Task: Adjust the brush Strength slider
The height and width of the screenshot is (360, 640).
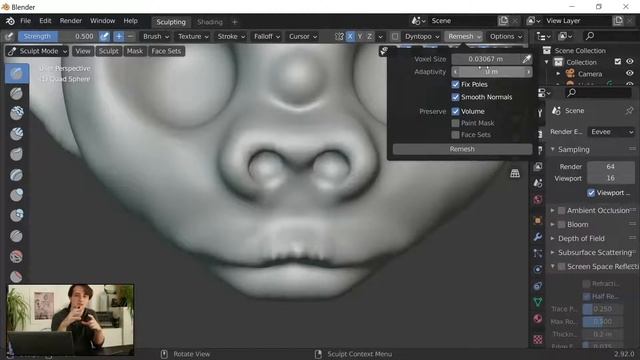Action: click(x=57, y=36)
